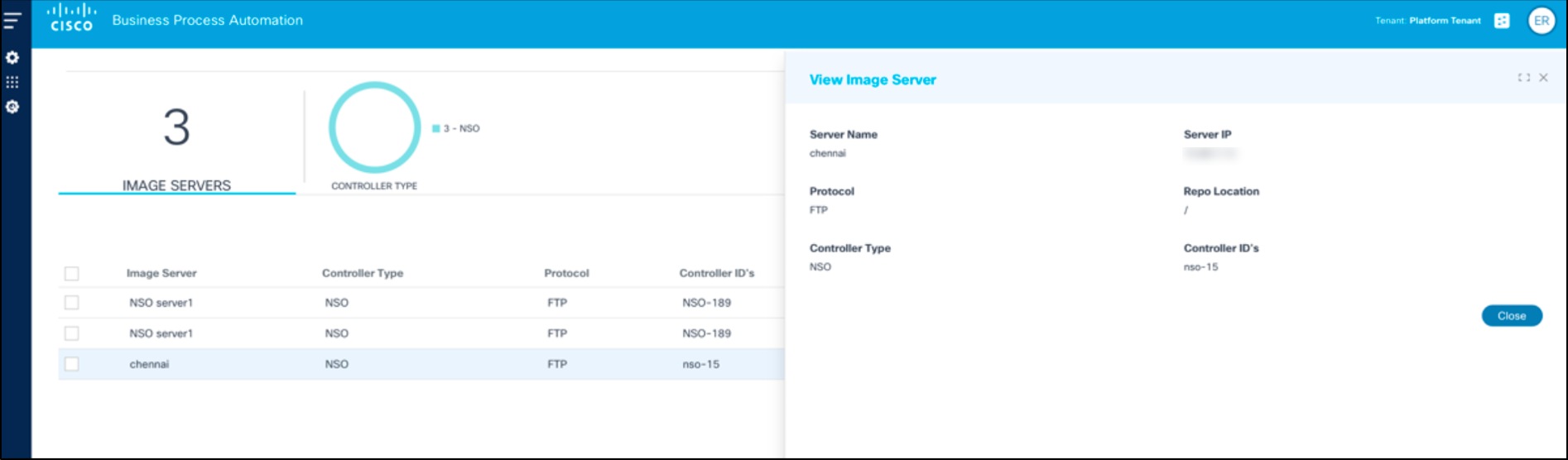The image size is (1568, 460).
Task: Select the Controller Type chart tab
Action: (x=374, y=185)
